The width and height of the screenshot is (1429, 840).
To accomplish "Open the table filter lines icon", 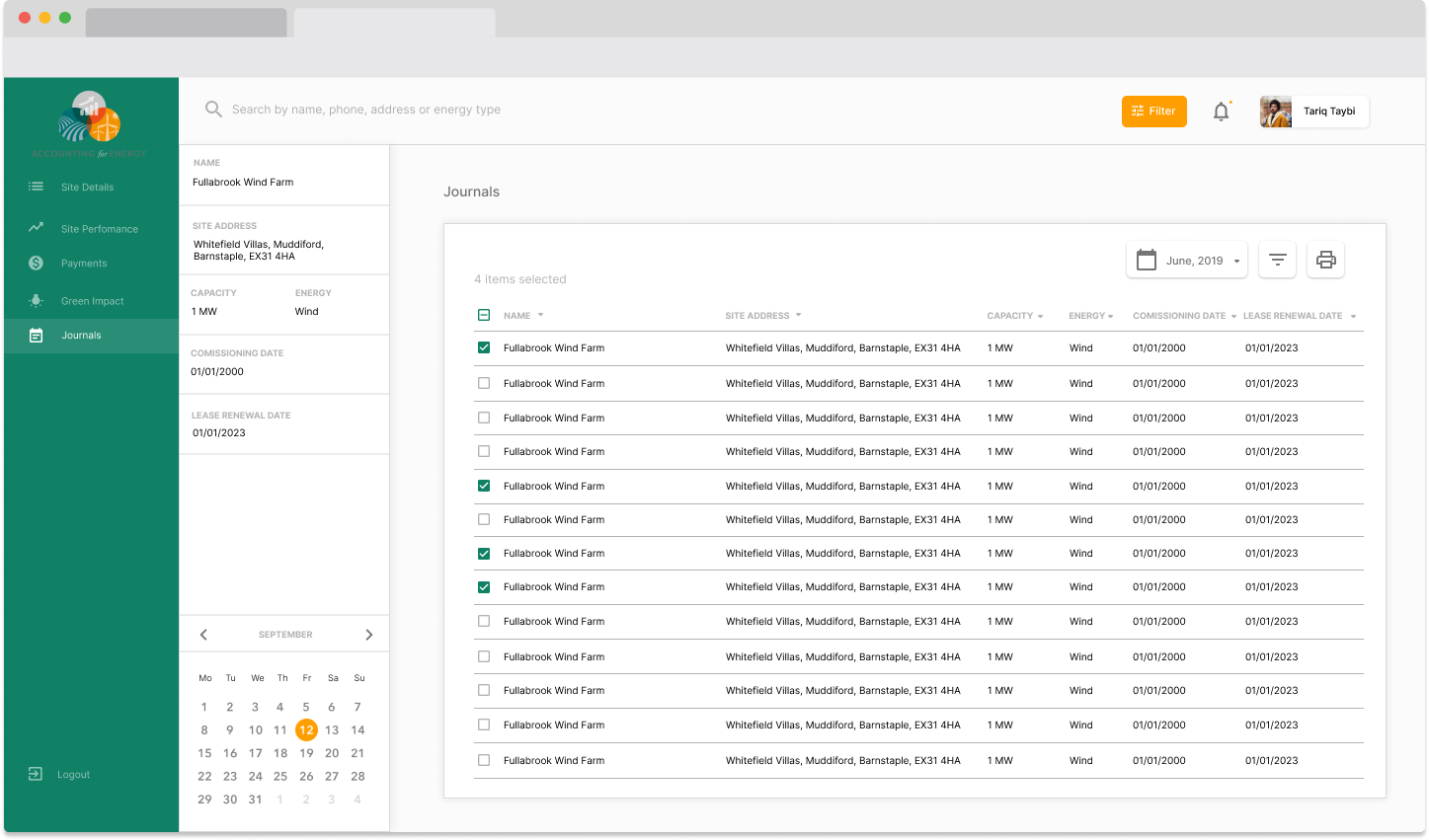I will point(1277,261).
